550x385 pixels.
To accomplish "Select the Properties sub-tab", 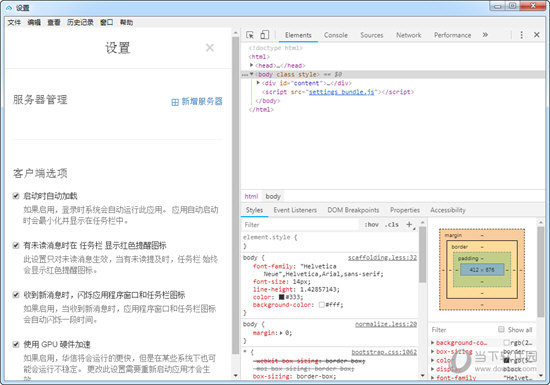I will [405, 210].
